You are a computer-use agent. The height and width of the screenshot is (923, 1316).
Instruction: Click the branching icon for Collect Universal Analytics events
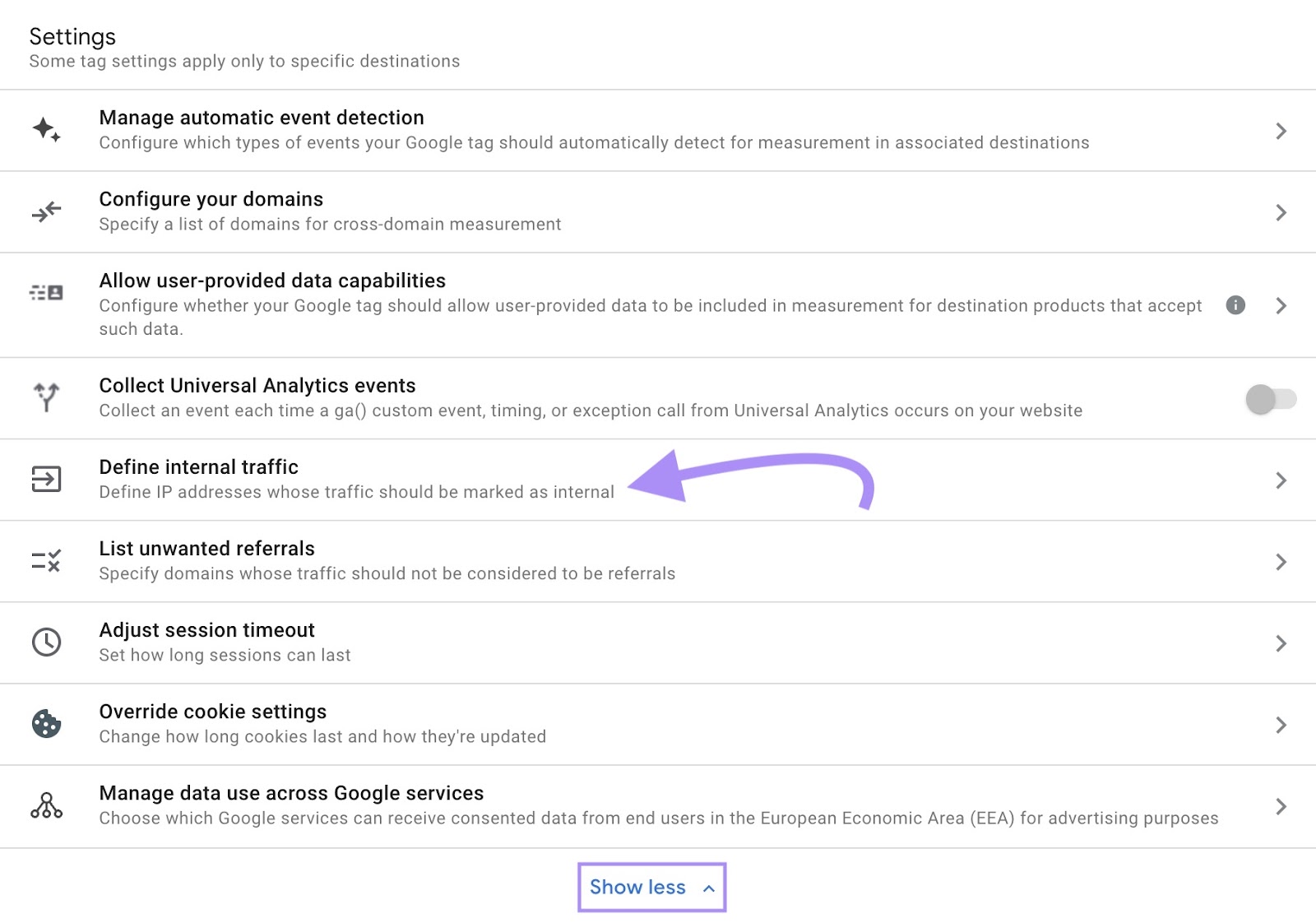coord(45,397)
